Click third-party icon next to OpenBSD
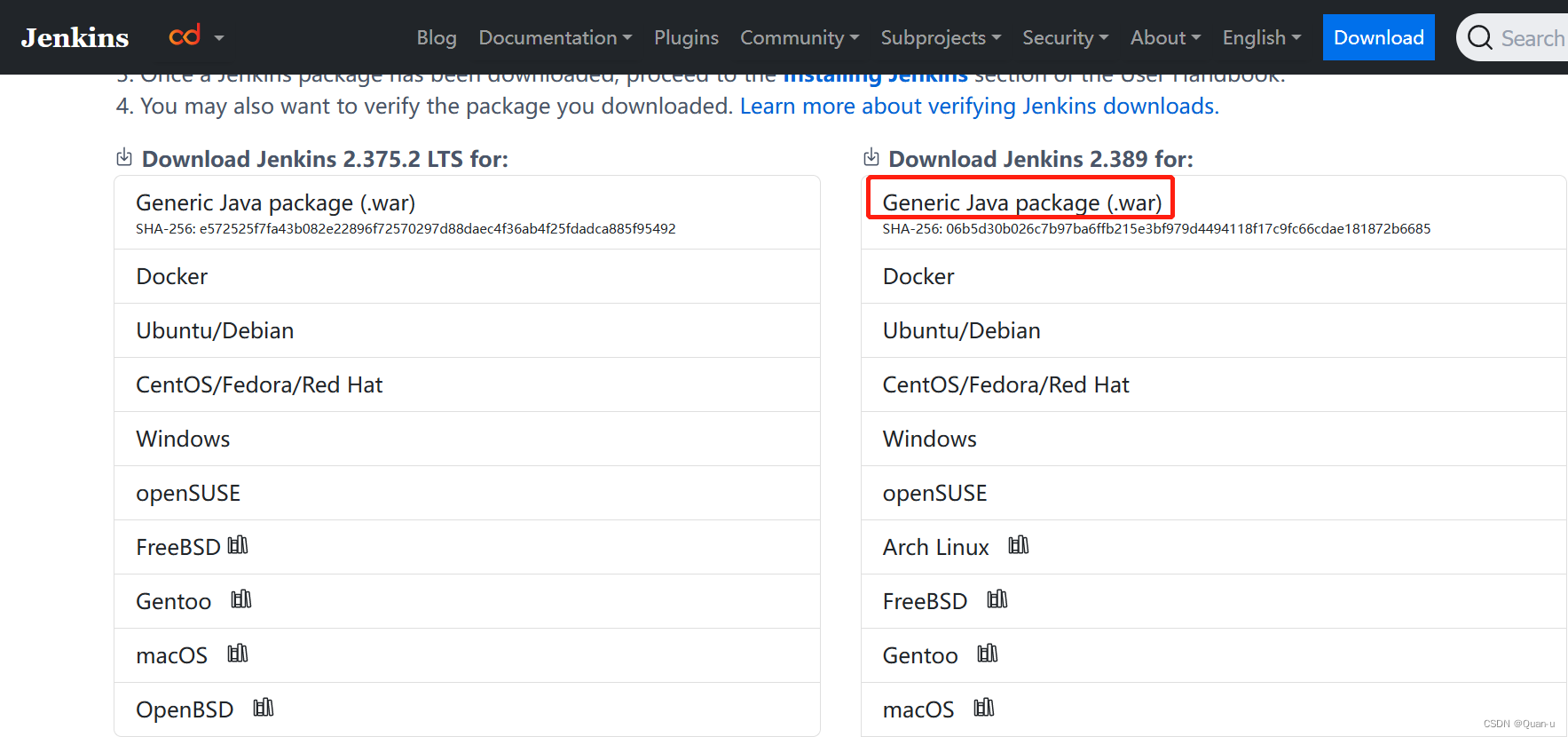1568x737 pixels. 264,708
